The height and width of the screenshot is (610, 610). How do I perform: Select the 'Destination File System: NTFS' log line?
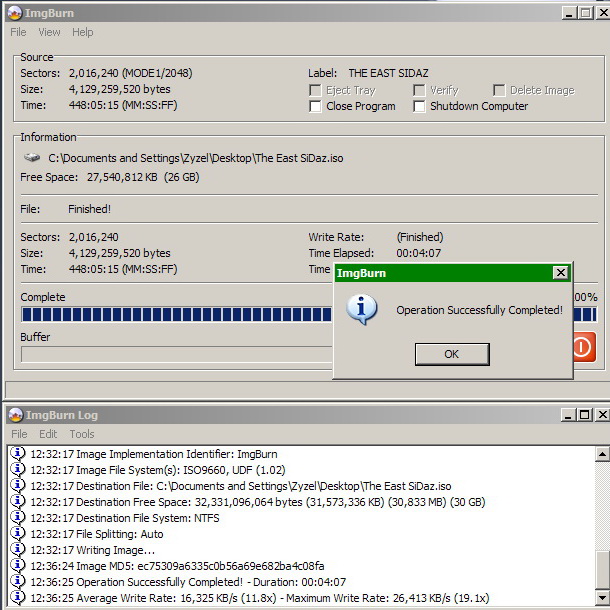pos(125,518)
